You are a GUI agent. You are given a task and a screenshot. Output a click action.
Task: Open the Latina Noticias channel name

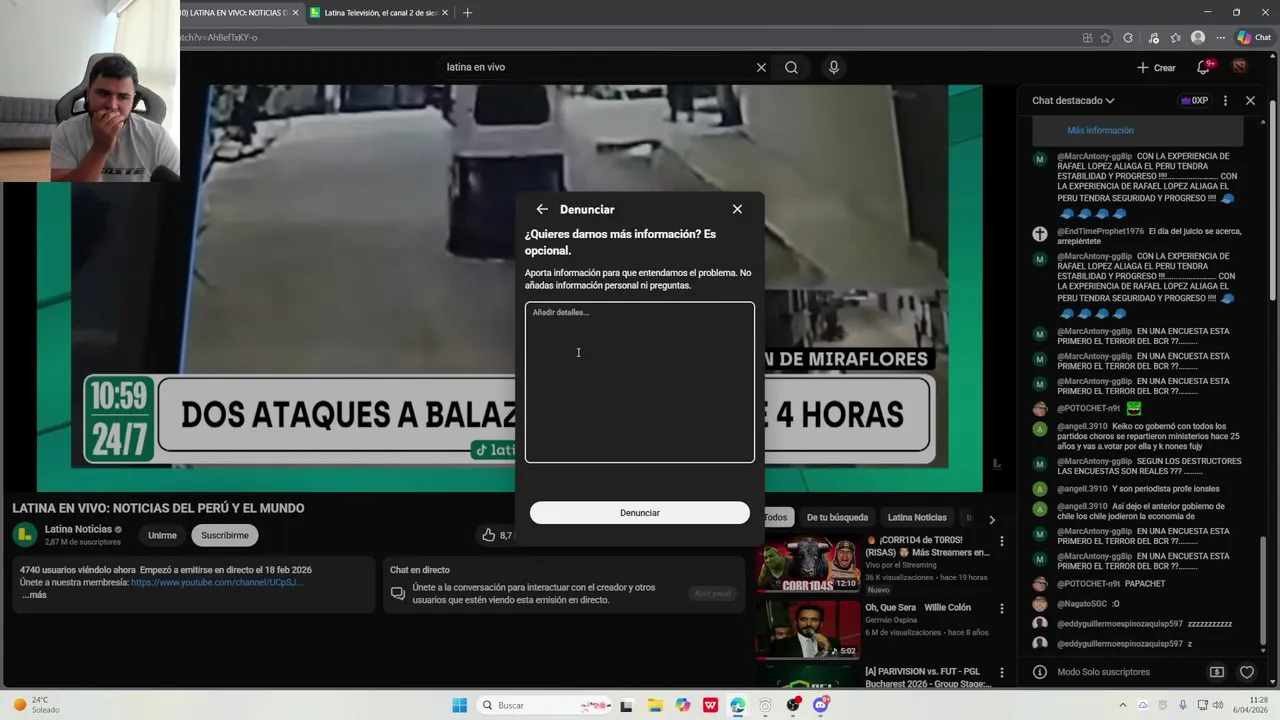[x=78, y=529]
